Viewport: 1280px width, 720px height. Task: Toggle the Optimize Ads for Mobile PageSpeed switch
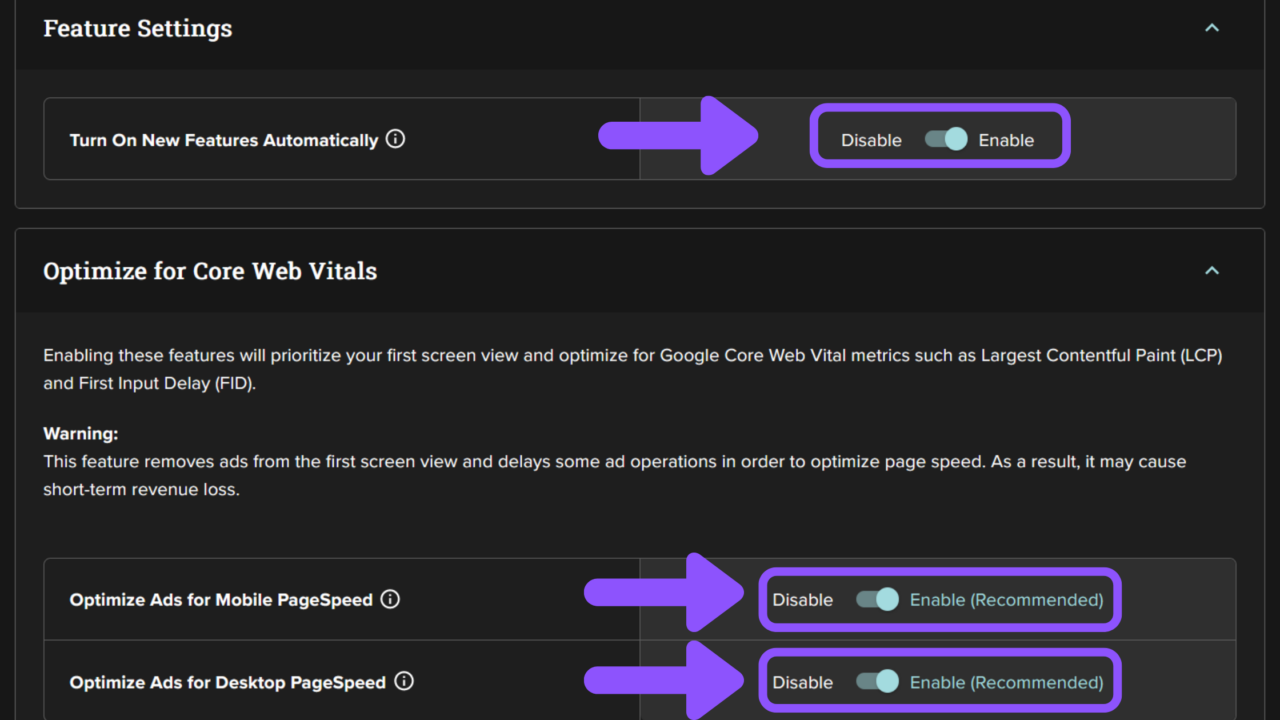tap(877, 599)
